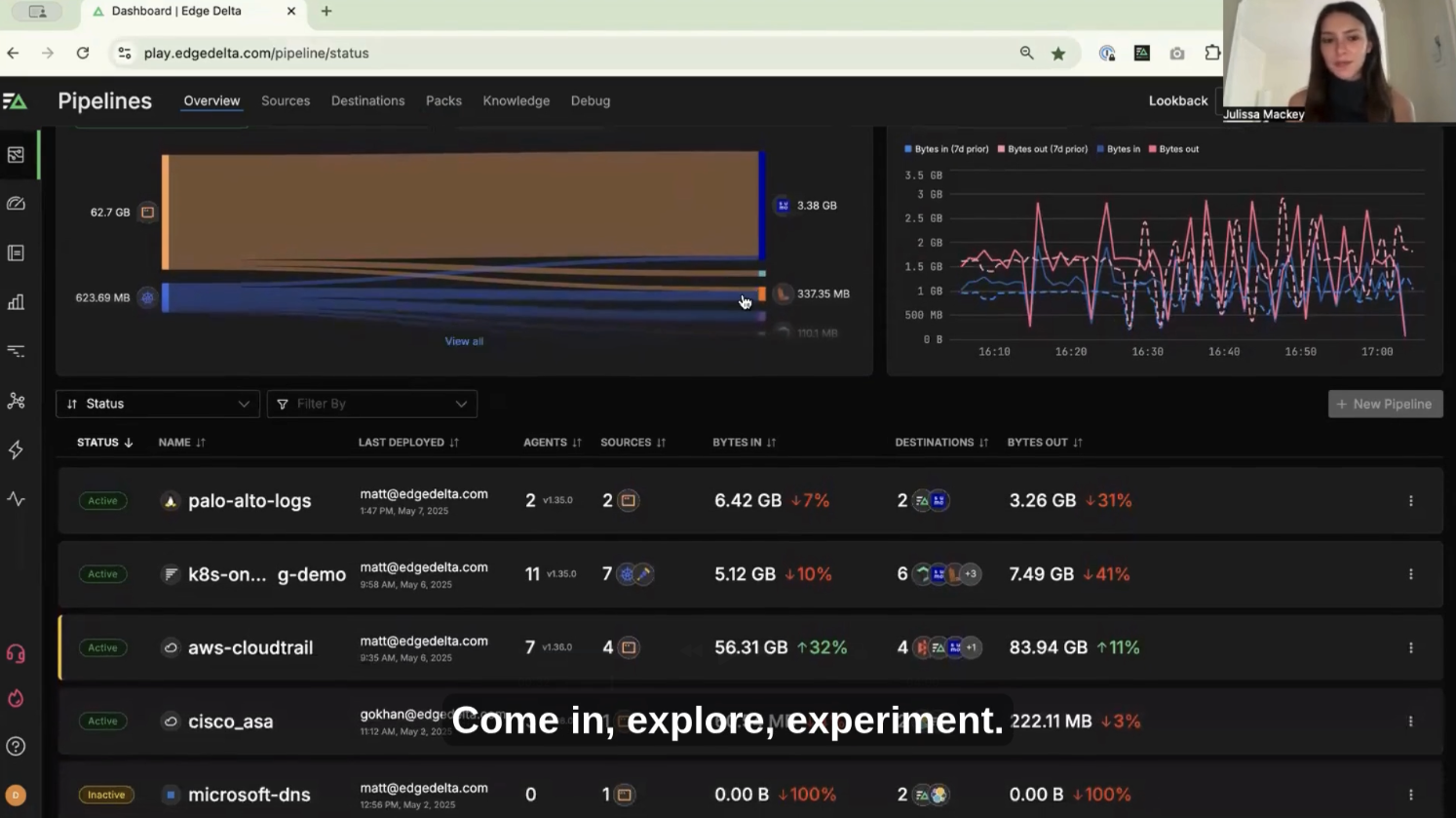
Task: Click the New Pipeline button
Action: 1385,403
